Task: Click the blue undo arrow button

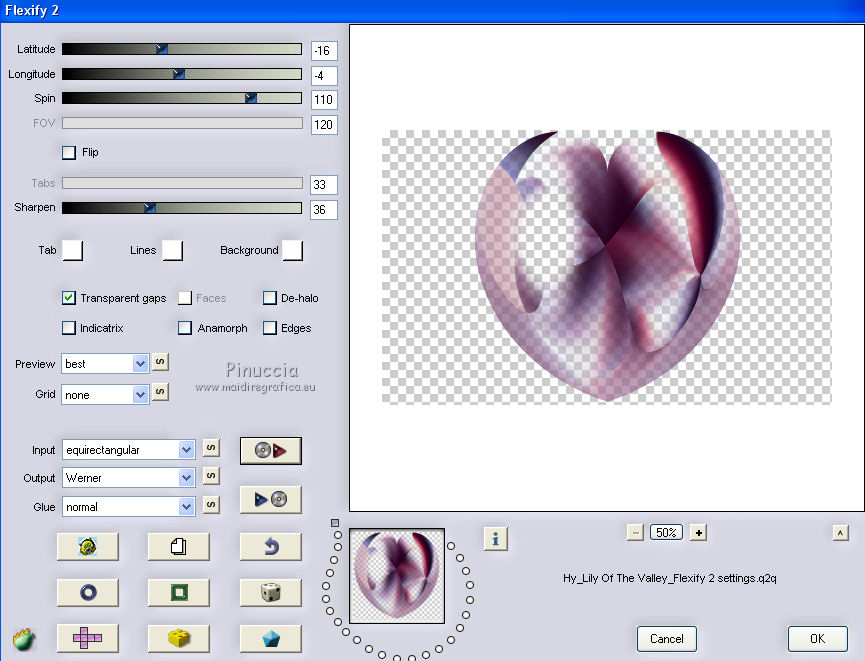Action: pyautogui.click(x=270, y=547)
